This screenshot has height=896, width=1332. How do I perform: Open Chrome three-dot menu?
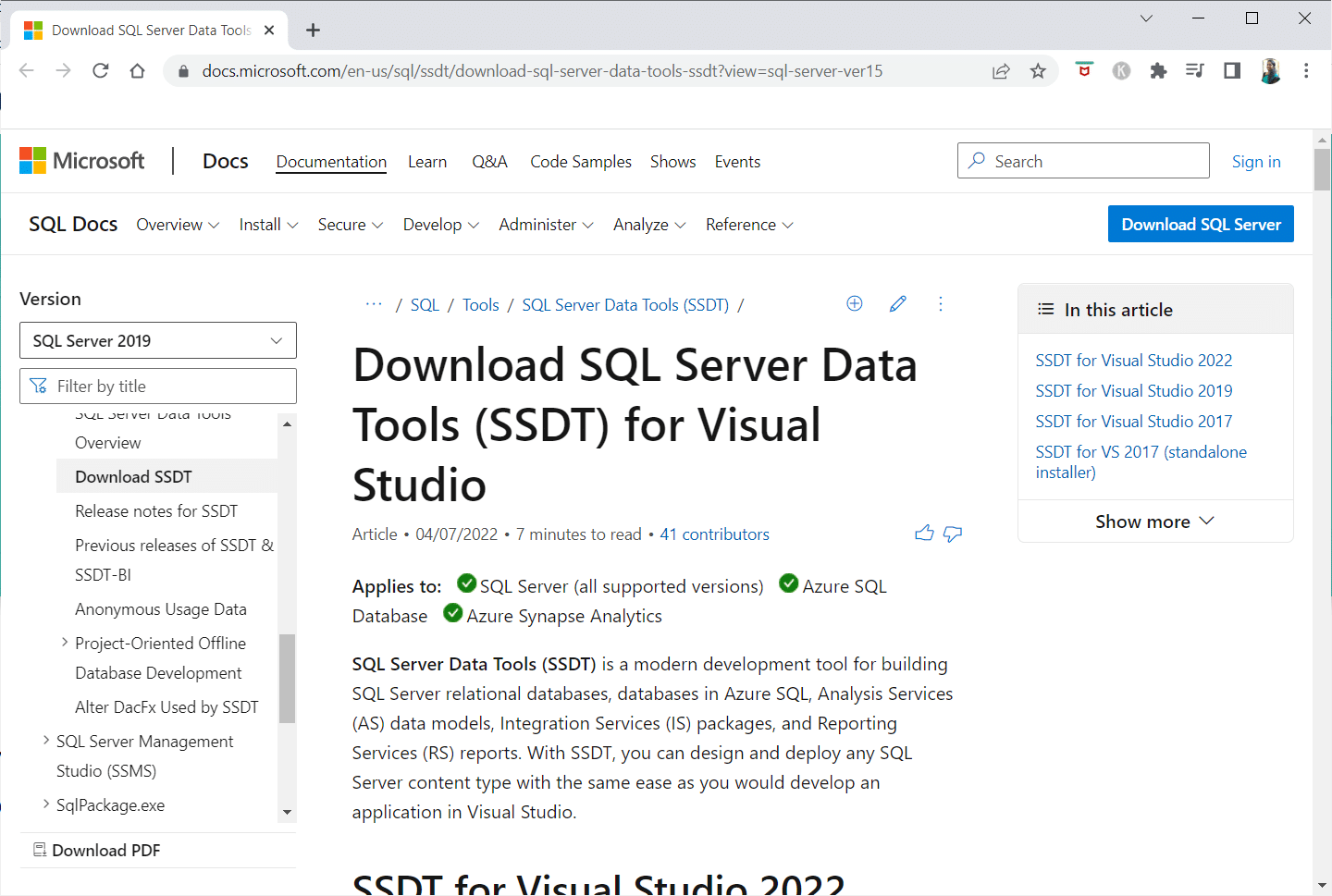(1306, 71)
